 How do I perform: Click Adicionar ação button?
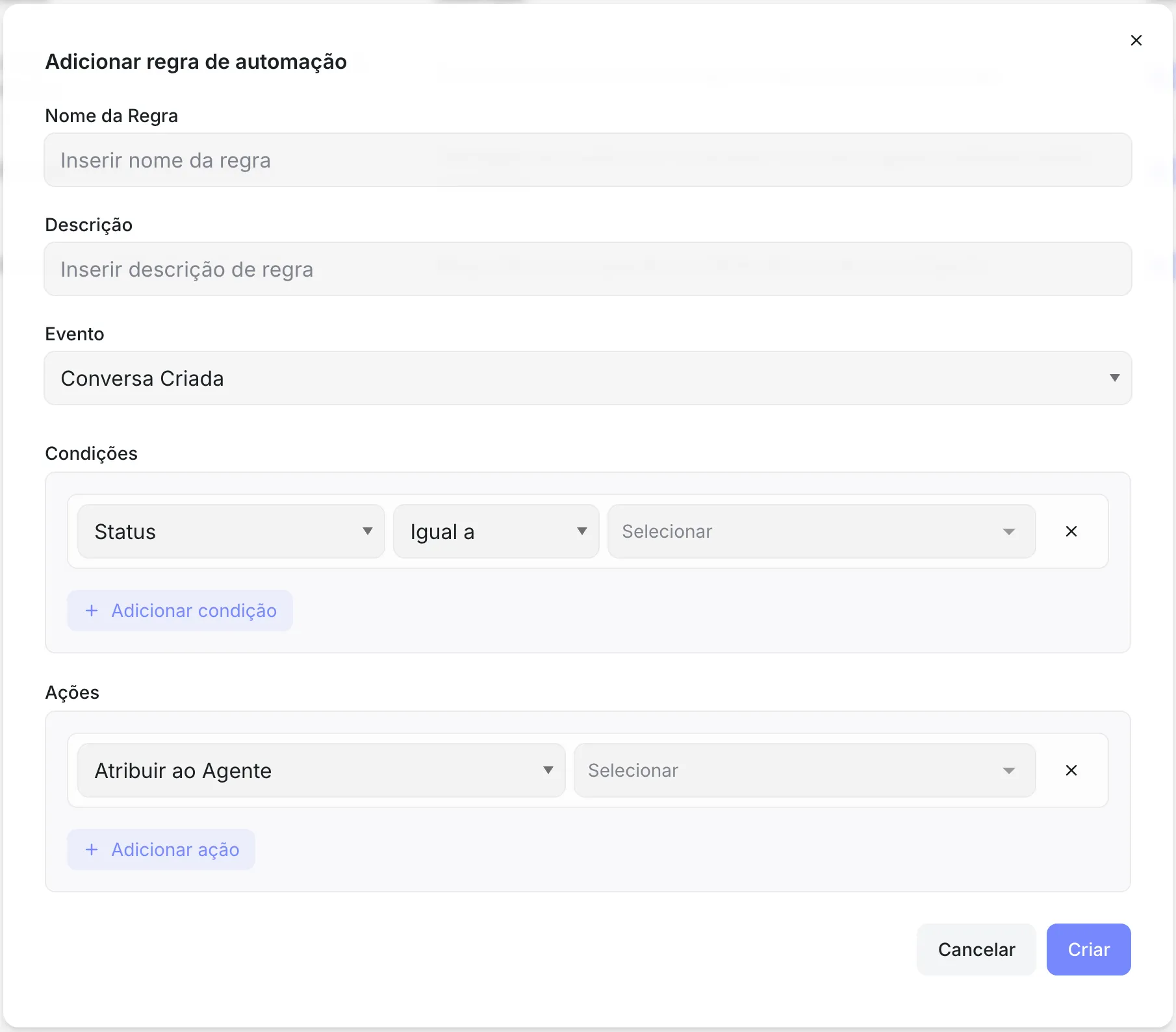point(161,850)
